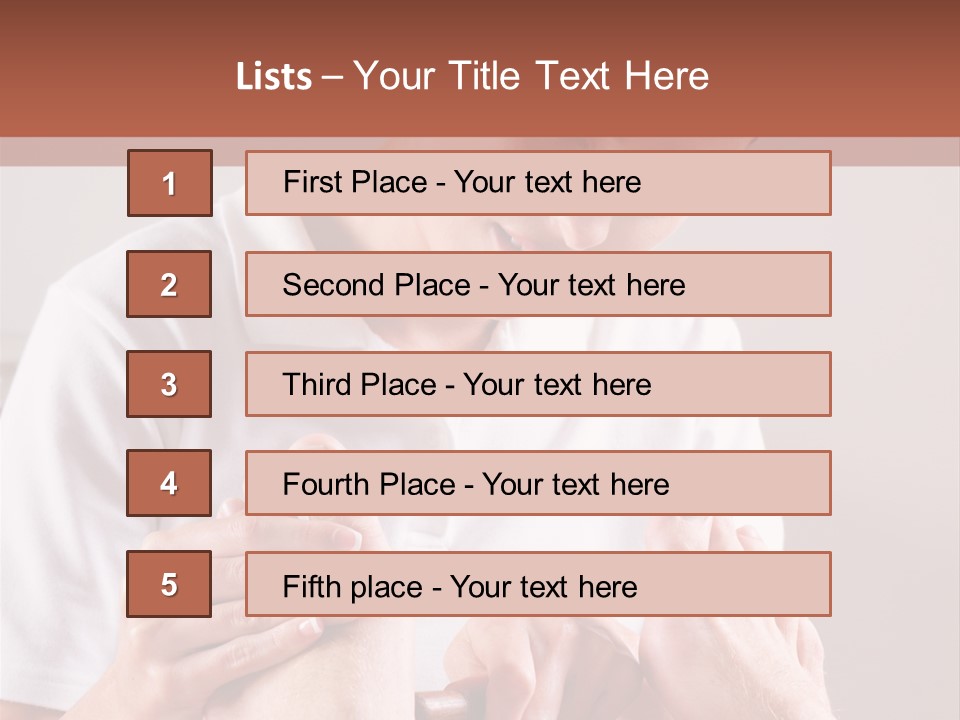Click the number 5 box
960x720 pixels.
pyautogui.click(x=169, y=584)
